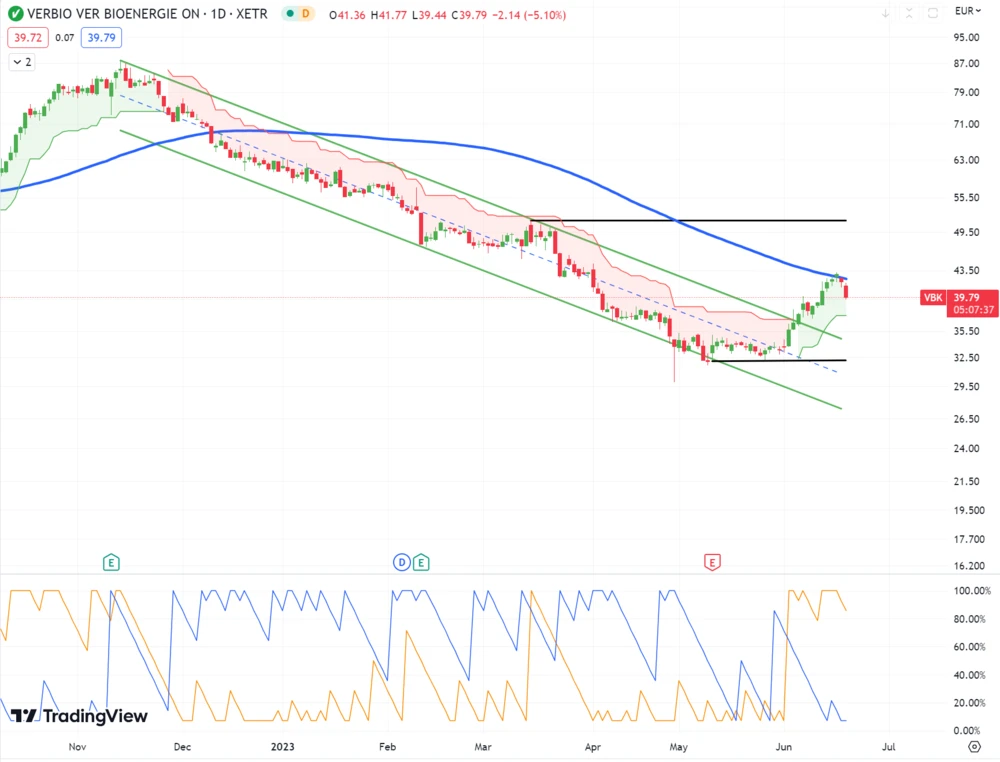The width and height of the screenshot is (1000, 762).
Task: Click the TradingView logo
Action: 79,716
